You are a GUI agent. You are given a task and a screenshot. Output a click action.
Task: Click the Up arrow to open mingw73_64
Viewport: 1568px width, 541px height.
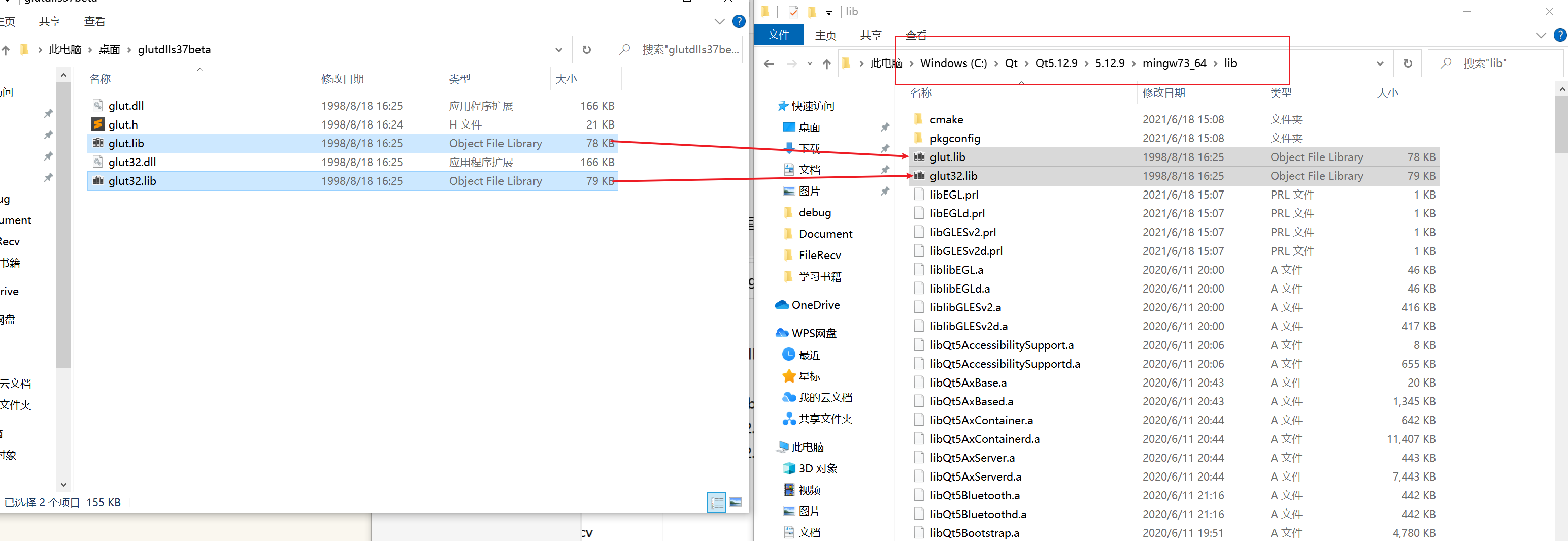coord(826,63)
